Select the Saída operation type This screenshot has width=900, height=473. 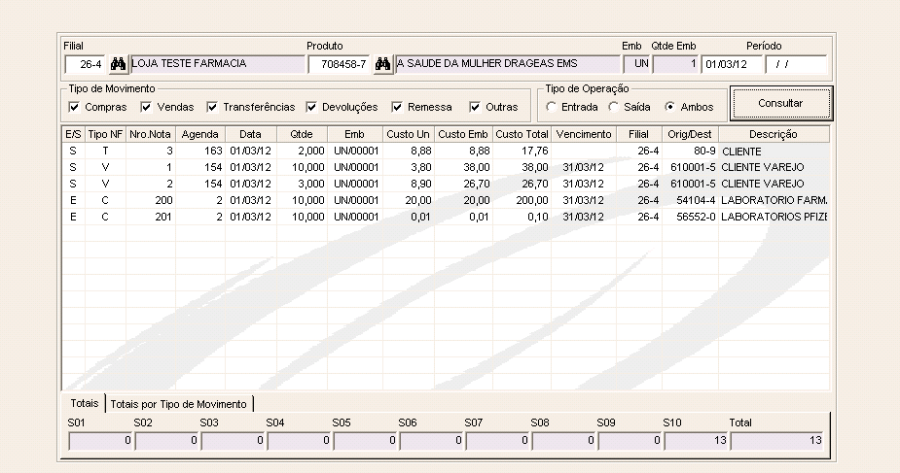click(615, 107)
